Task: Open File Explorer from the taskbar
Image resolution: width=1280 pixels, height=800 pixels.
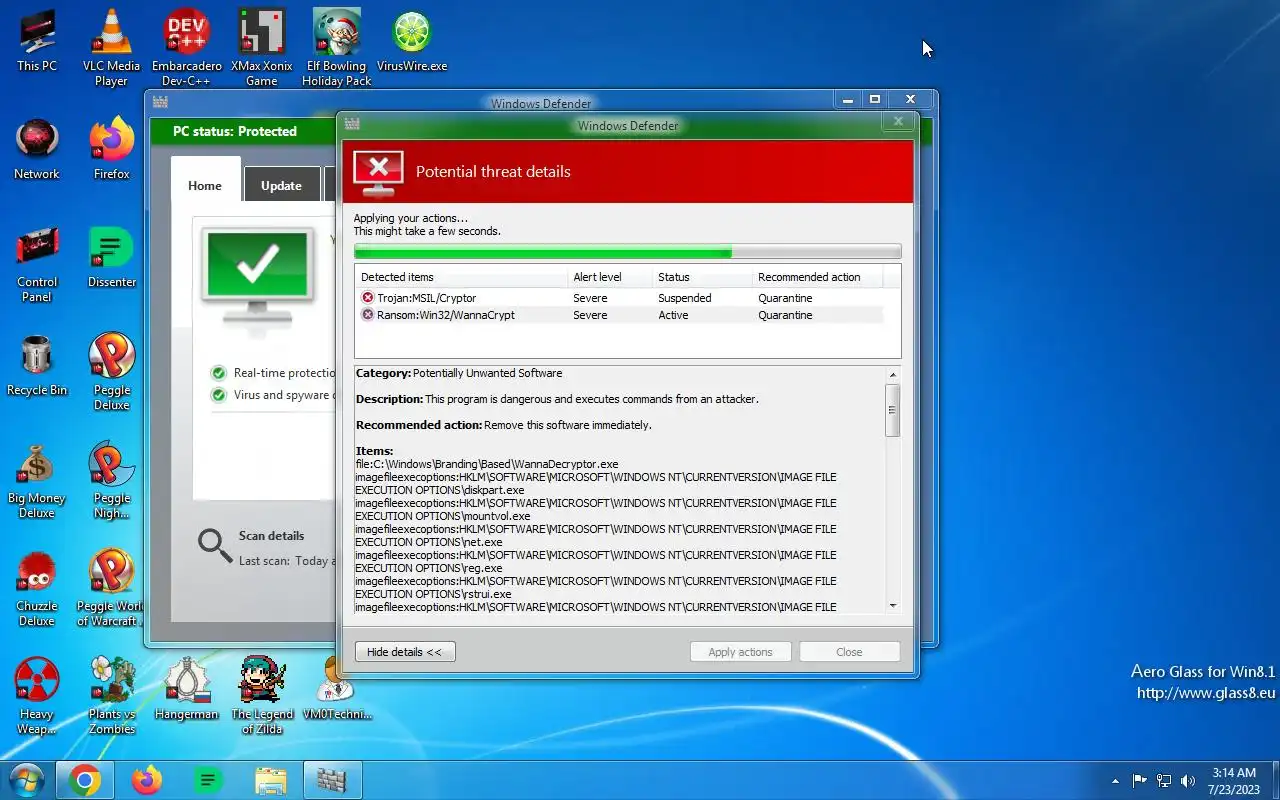Action: [270, 780]
